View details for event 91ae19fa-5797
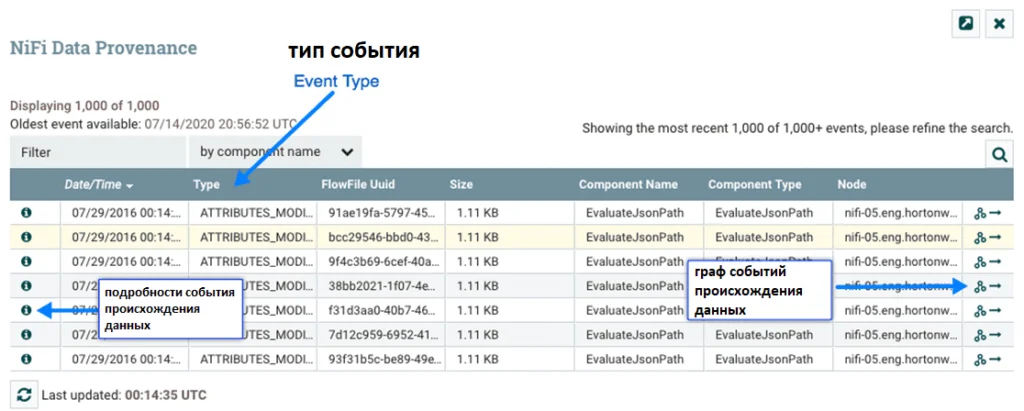The image size is (1024, 411). (x=26, y=212)
